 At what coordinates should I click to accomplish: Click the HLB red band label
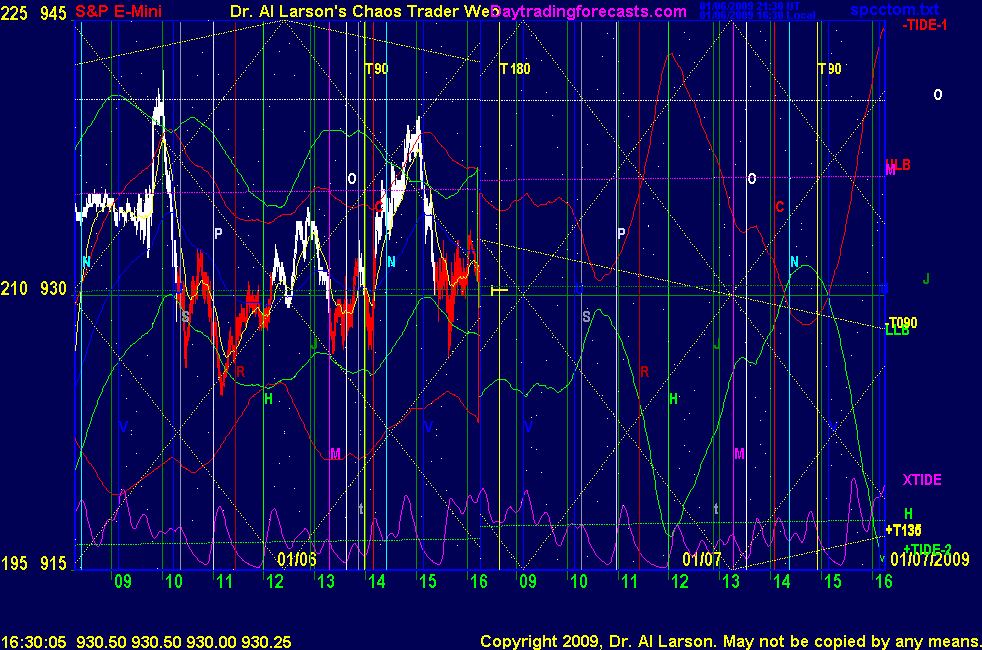coord(899,165)
